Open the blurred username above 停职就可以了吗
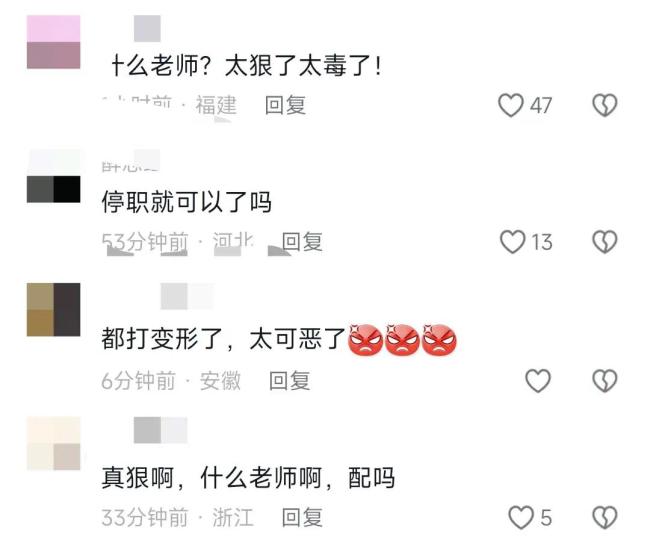Image resolution: width=650 pixels, height=558 pixels. pyautogui.click(x=131, y=161)
